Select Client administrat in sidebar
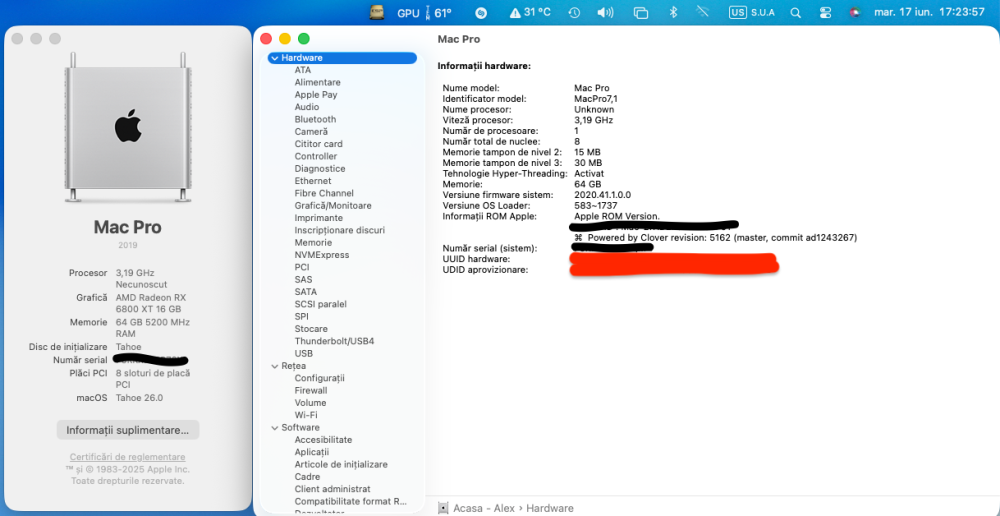Image resolution: width=1000 pixels, height=516 pixels. (332, 489)
